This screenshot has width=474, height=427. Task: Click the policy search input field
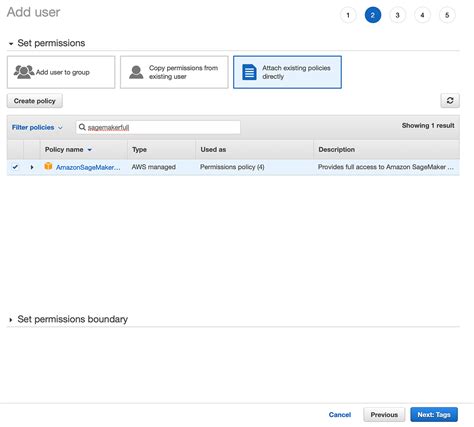coord(158,127)
